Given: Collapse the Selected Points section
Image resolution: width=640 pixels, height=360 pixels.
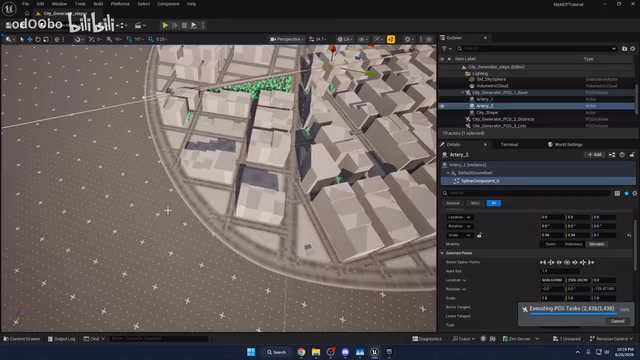Looking at the screenshot, I should point(442,253).
